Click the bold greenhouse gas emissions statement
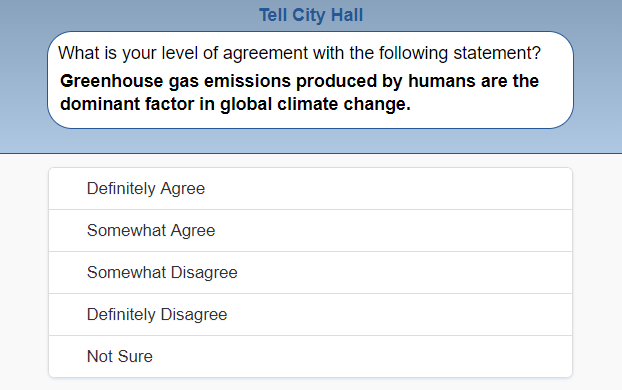Image resolution: width=622 pixels, height=390 pixels. (x=299, y=92)
